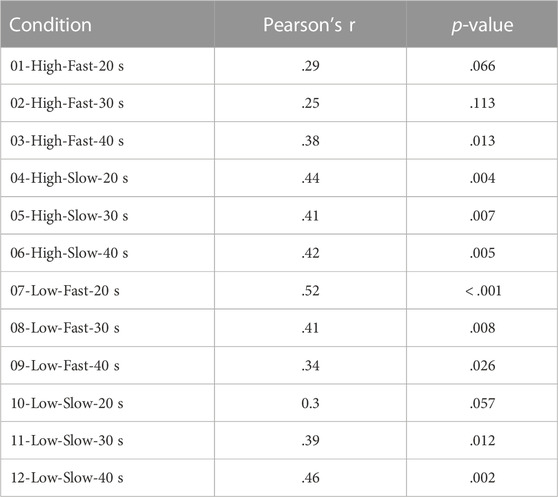
Task: Click the < .001 p-value cell
Action: click(x=483, y=291)
